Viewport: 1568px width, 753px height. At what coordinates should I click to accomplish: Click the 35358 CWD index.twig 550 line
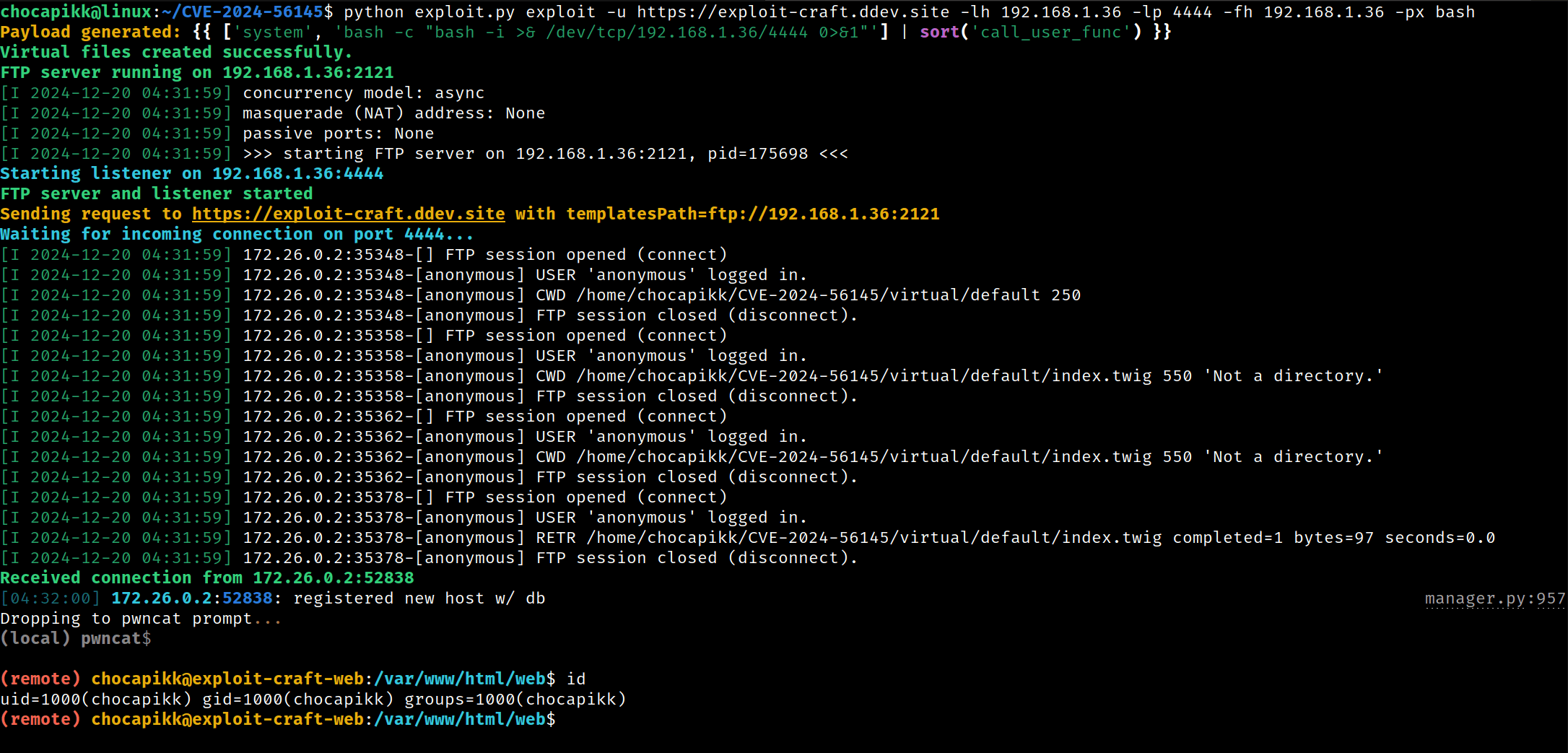click(692, 376)
